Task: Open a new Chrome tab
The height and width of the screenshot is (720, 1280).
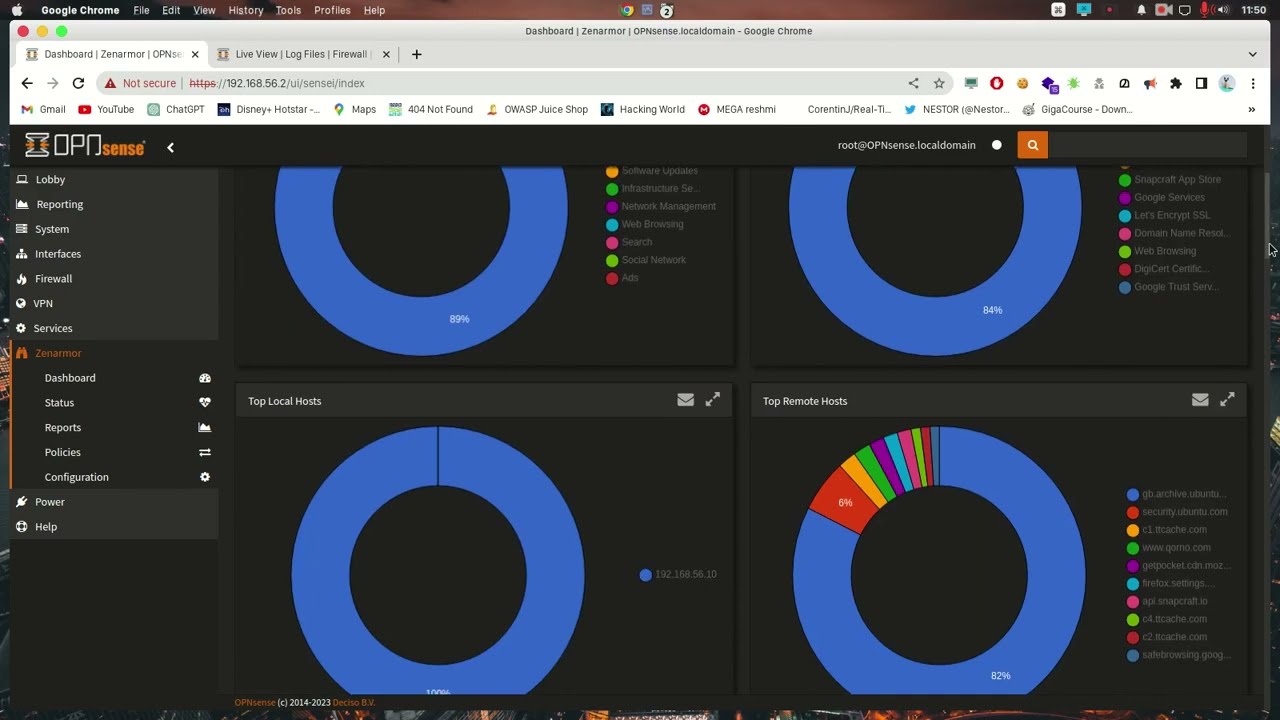Action: tap(416, 54)
